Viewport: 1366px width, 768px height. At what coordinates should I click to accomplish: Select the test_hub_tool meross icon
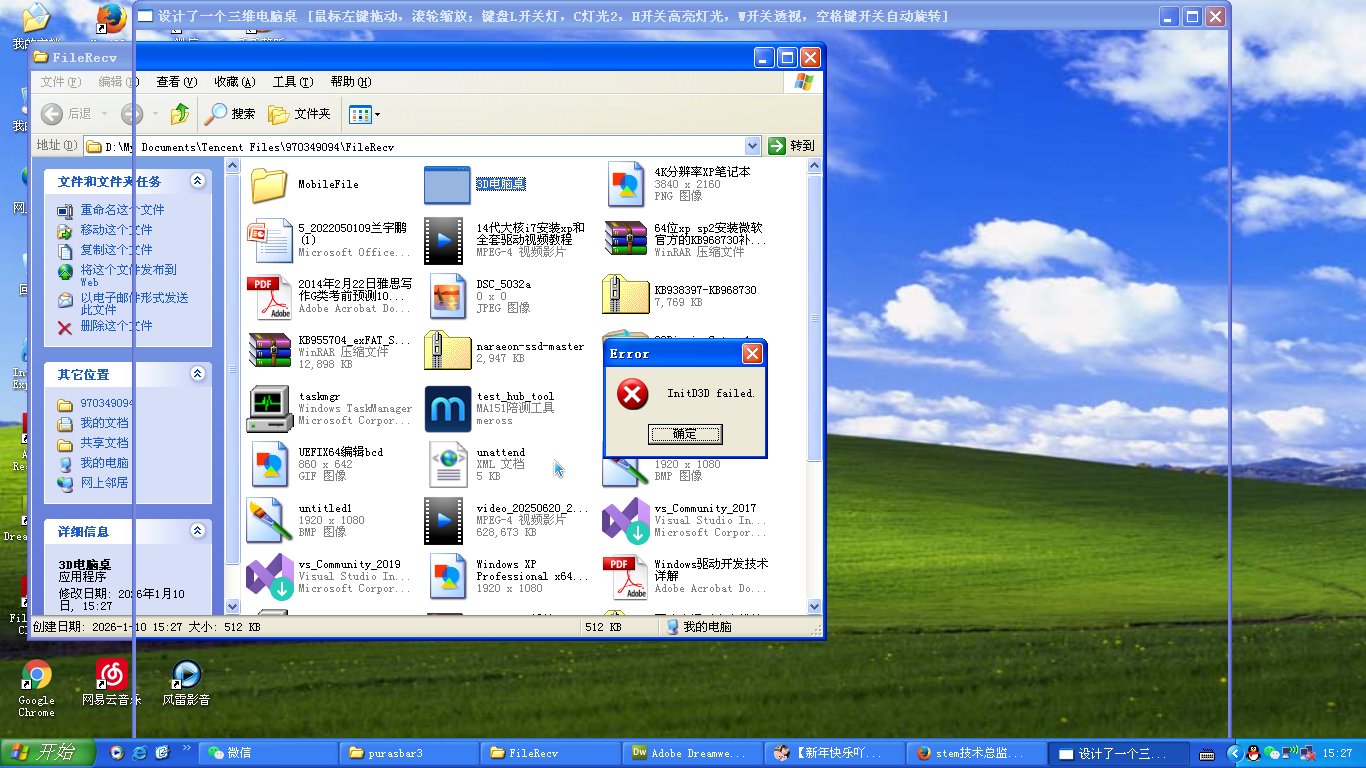447,408
